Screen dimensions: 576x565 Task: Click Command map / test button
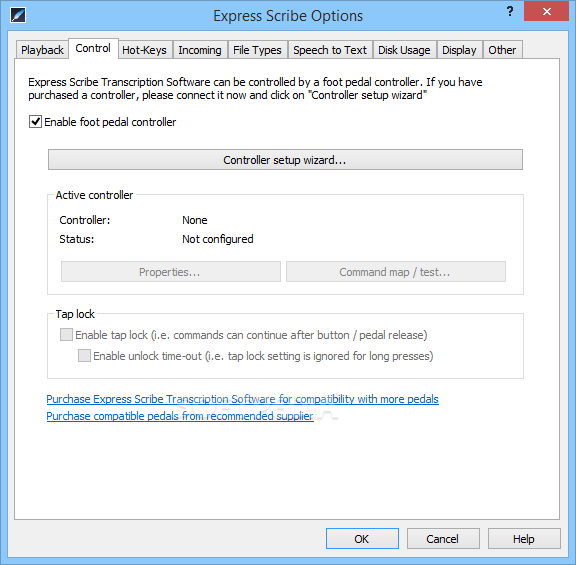[x=396, y=272]
